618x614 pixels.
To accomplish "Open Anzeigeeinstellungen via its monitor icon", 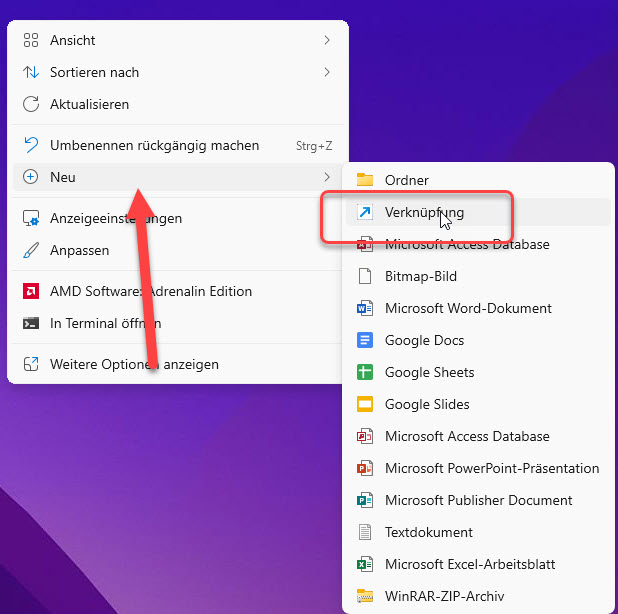I will [x=31, y=218].
